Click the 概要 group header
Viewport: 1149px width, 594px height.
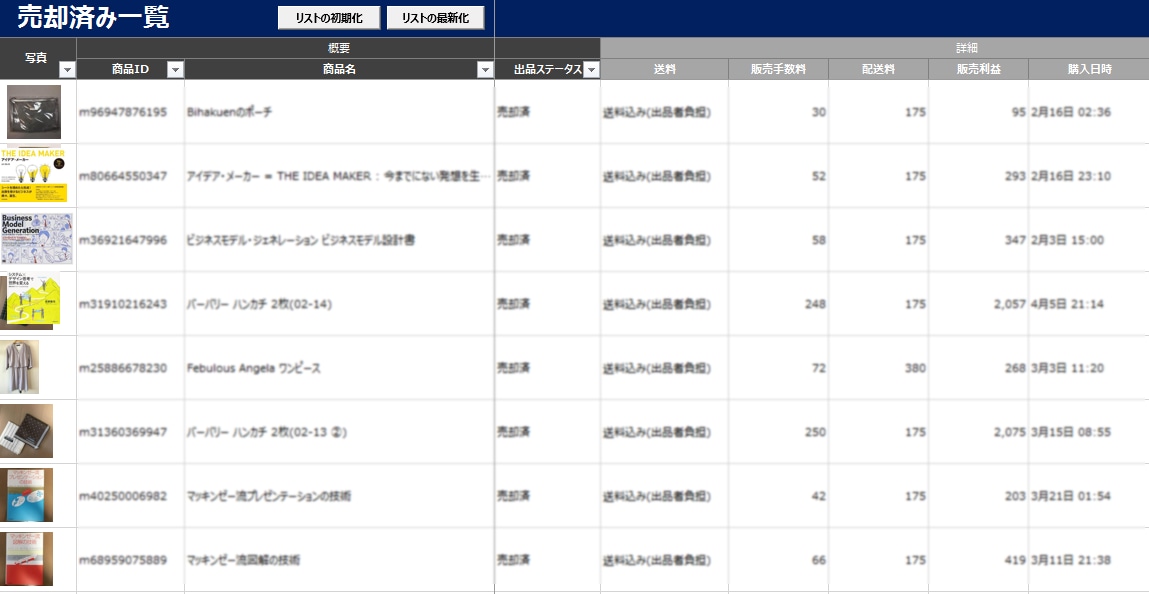point(339,48)
